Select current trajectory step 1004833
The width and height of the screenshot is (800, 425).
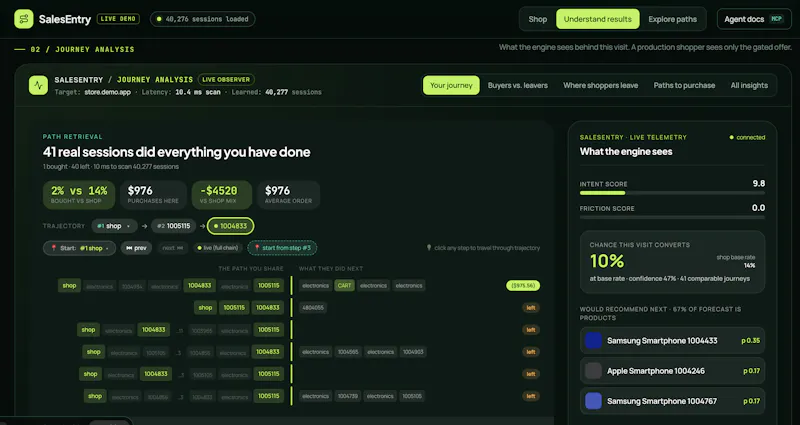231,226
